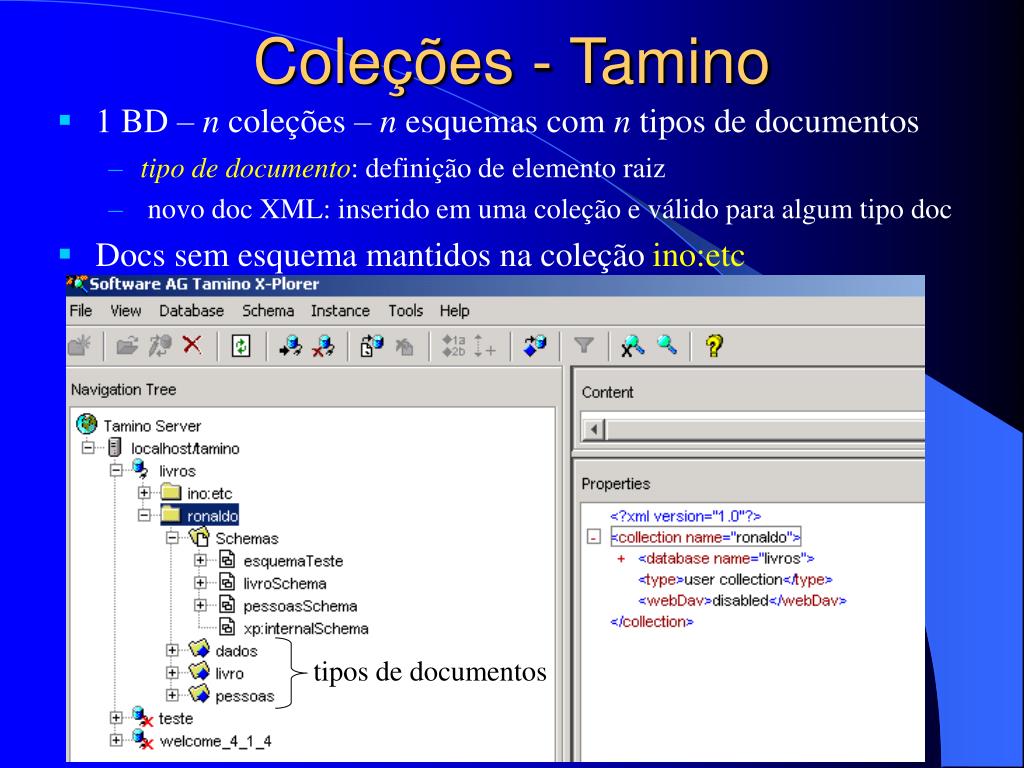Expand the welcome_4_1_4 database node
This screenshot has width=1024, height=768.
[x=116, y=740]
